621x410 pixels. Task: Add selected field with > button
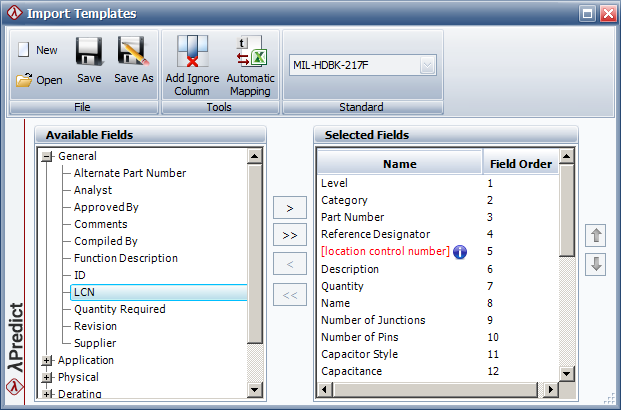coord(289,208)
